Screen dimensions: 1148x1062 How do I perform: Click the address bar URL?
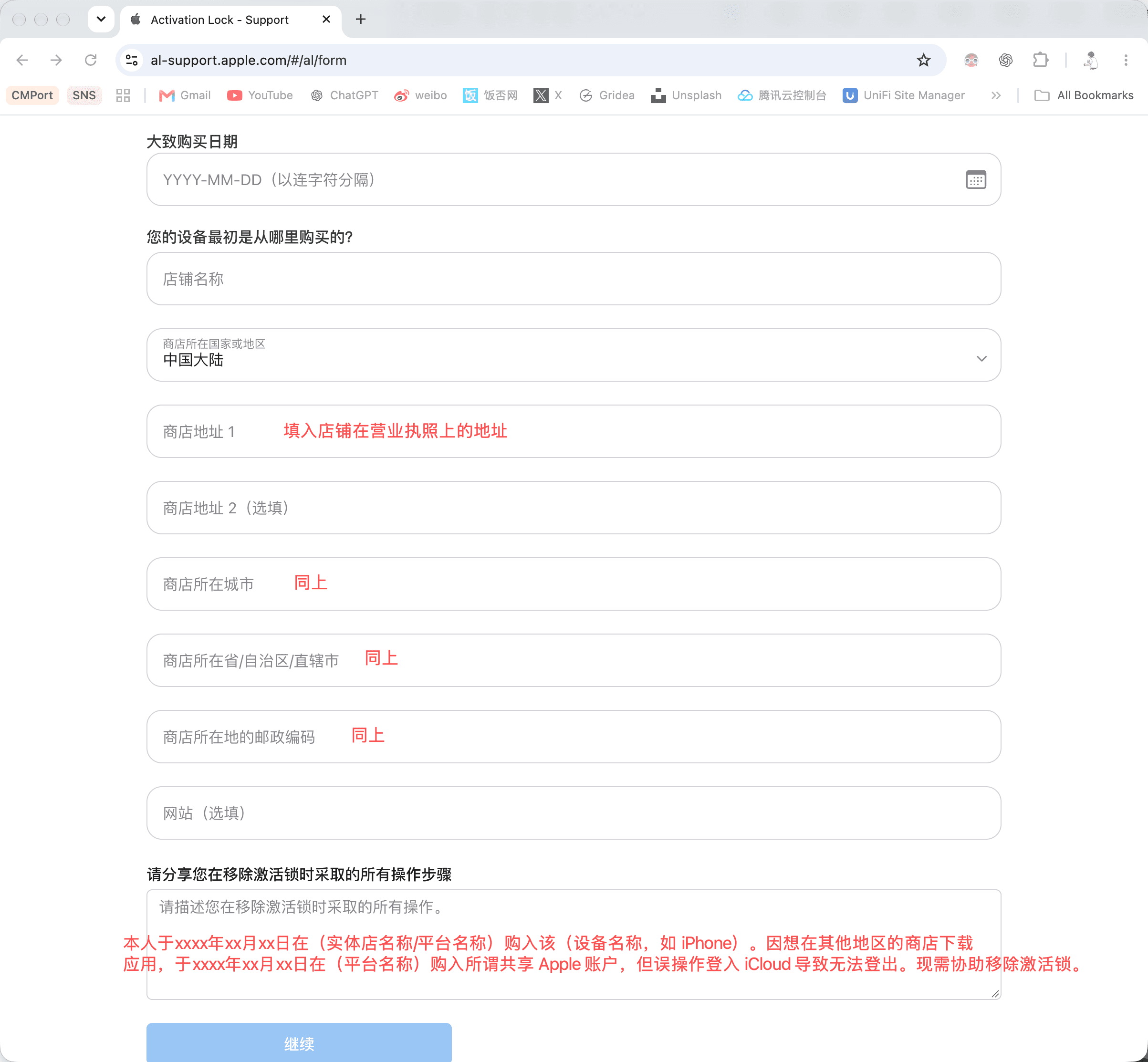(248, 60)
